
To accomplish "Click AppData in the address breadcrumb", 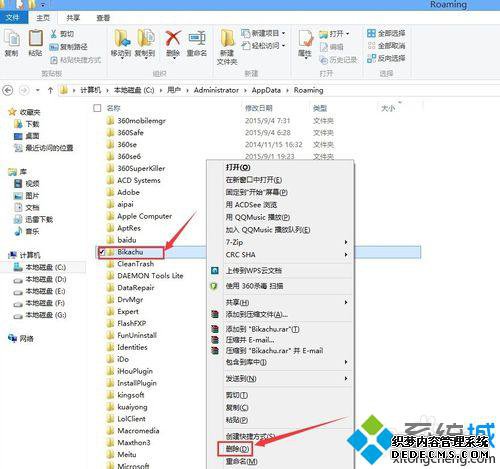I will (x=266, y=90).
